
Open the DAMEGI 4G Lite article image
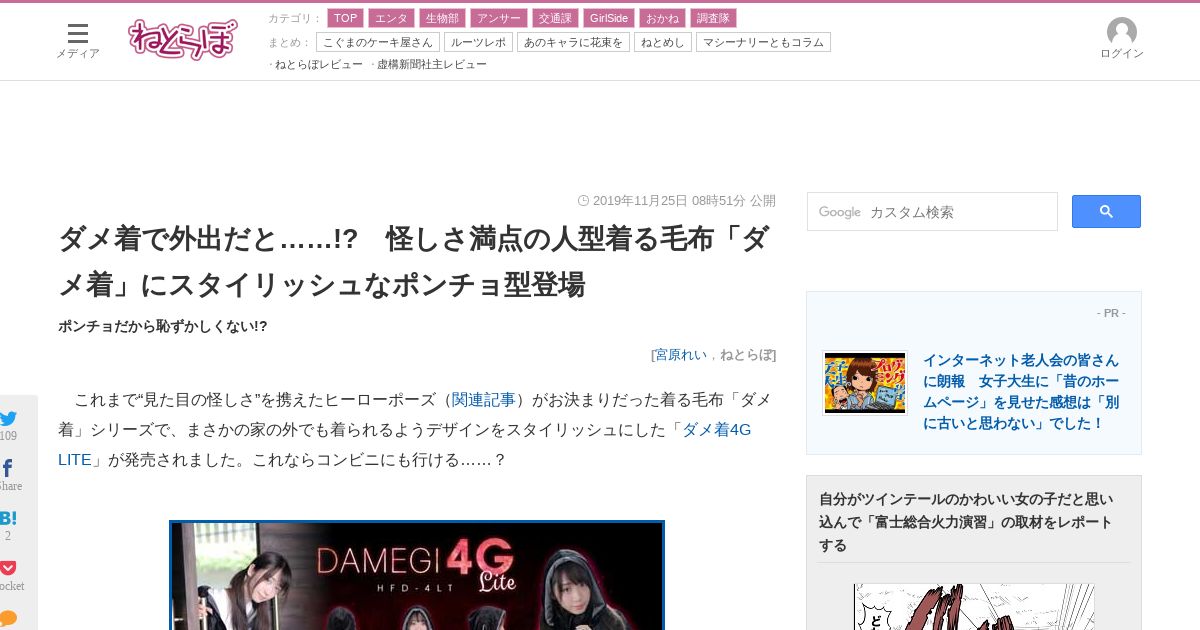point(417,575)
